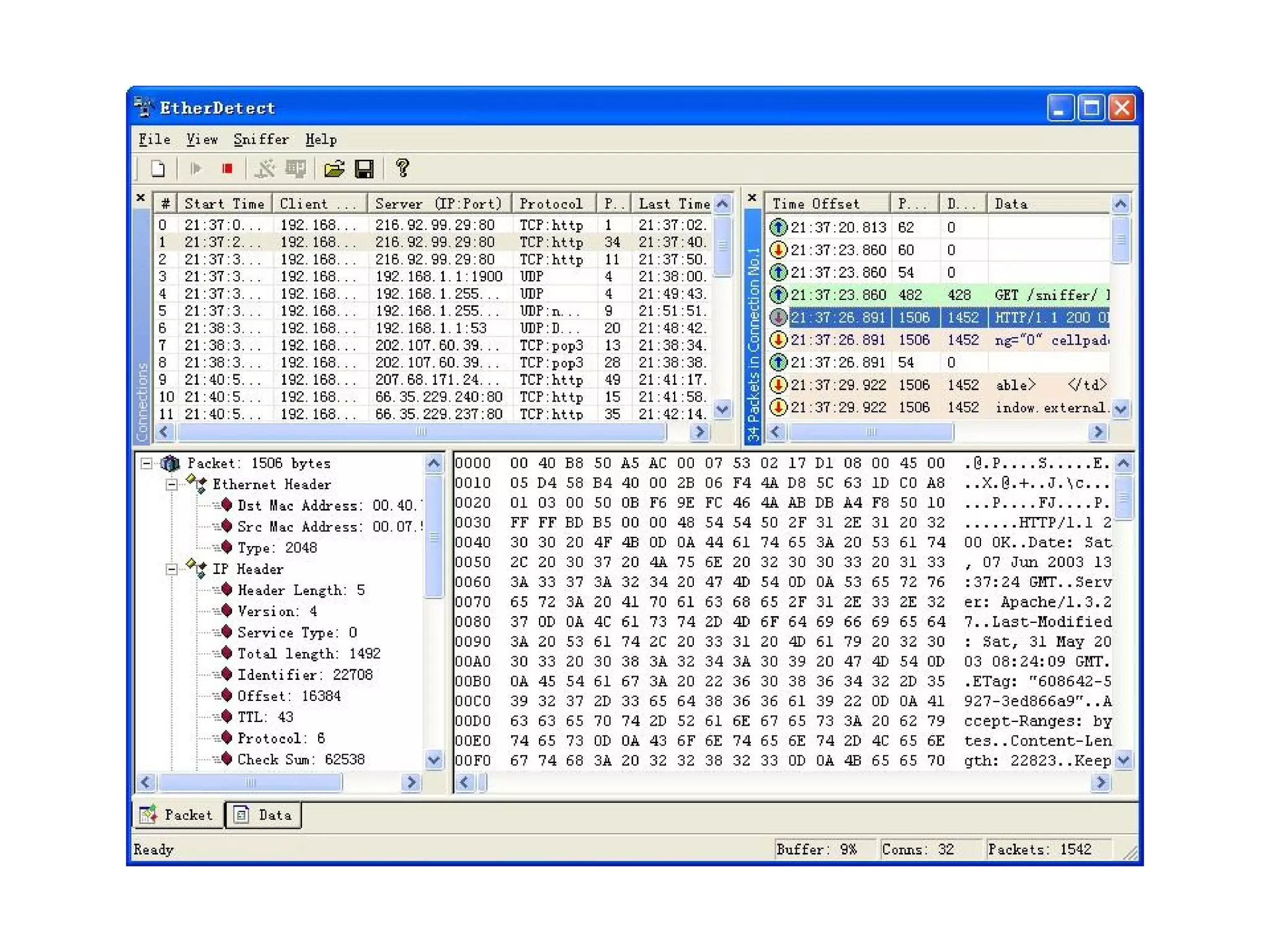
Task: Click the grayed filter settings toolbar icon
Action: 265,169
